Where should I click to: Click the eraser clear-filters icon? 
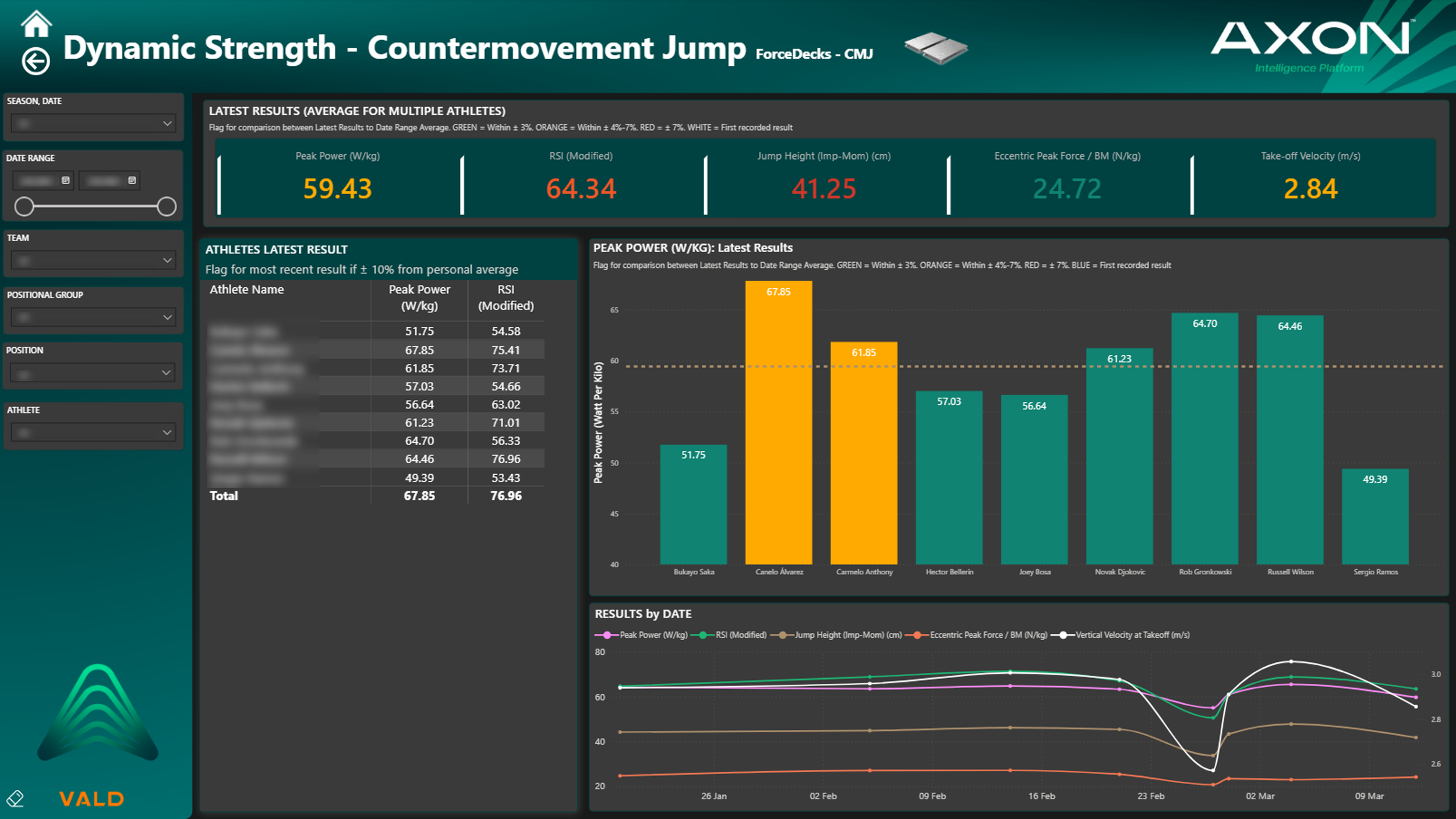pos(15,798)
